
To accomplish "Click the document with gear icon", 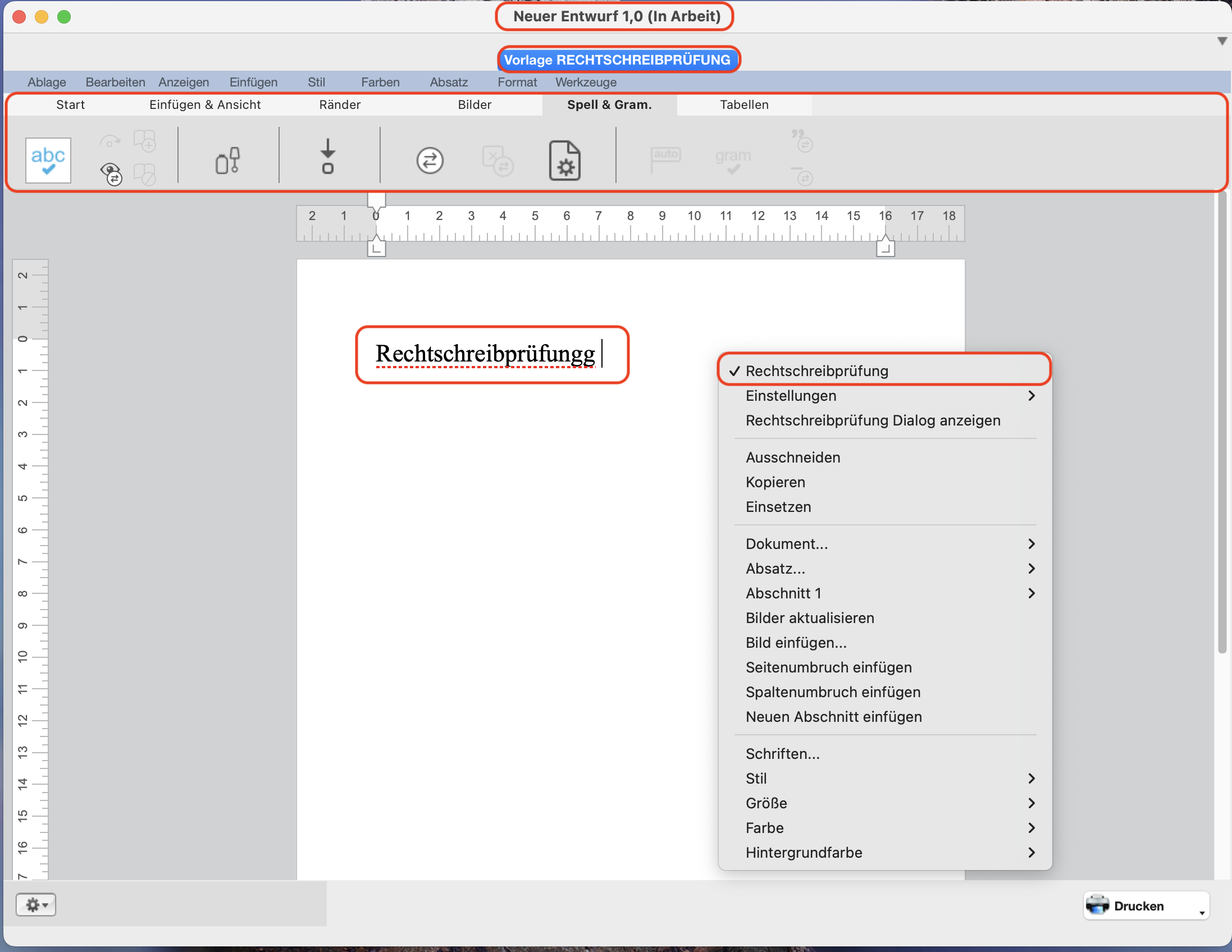I will (565, 161).
